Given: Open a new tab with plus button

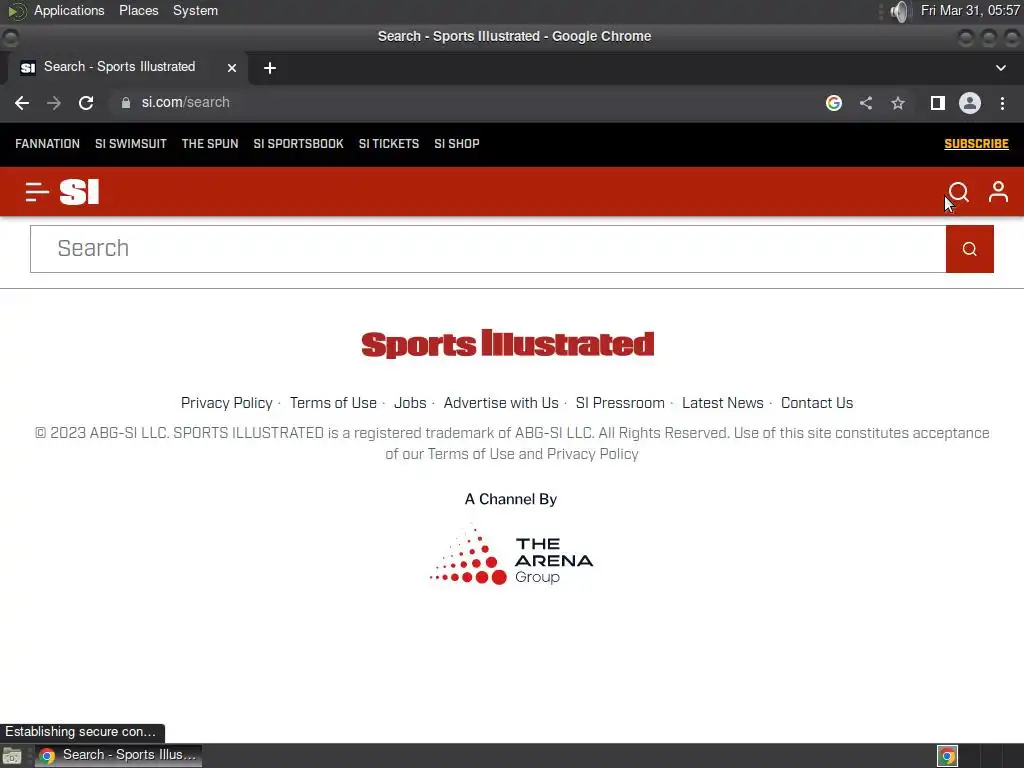Looking at the screenshot, I should (x=270, y=68).
